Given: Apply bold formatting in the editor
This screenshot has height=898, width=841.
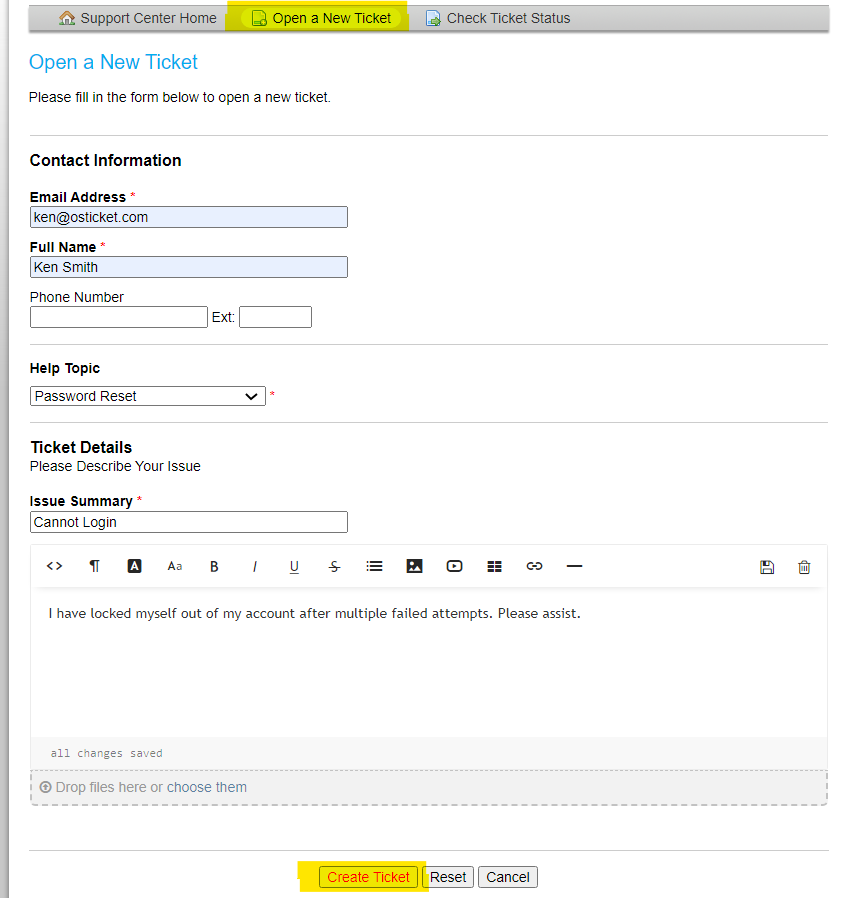Looking at the screenshot, I should [214, 566].
